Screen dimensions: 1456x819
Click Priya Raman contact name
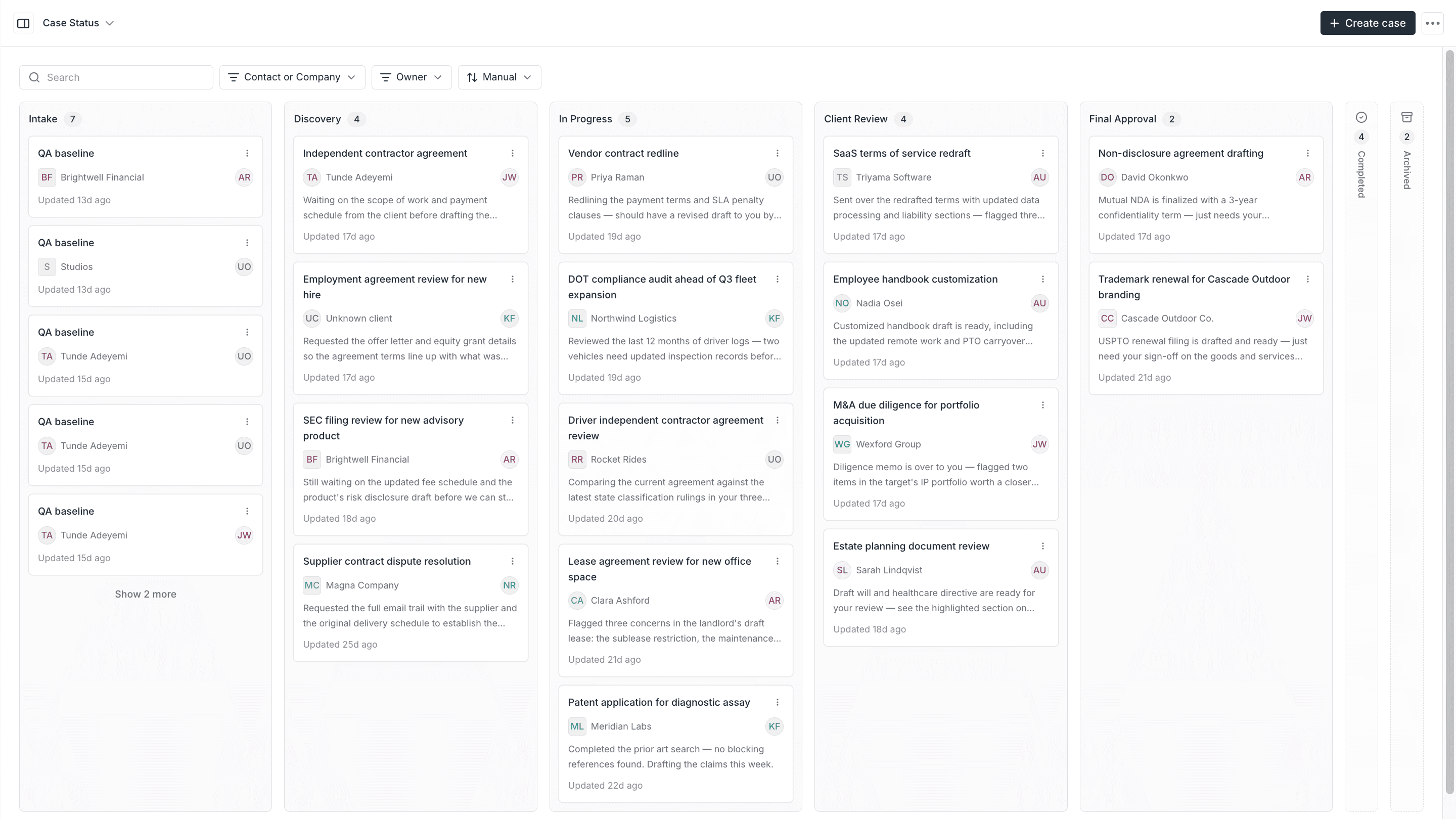[617, 177]
